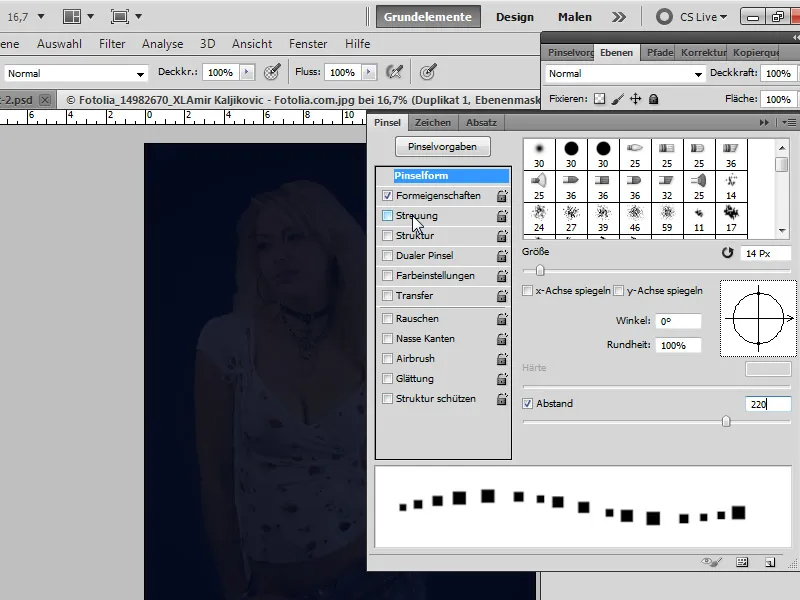Viewport: 800px width, 600px height.
Task: Open the Deckkr. opacity arrow
Action: point(247,72)
